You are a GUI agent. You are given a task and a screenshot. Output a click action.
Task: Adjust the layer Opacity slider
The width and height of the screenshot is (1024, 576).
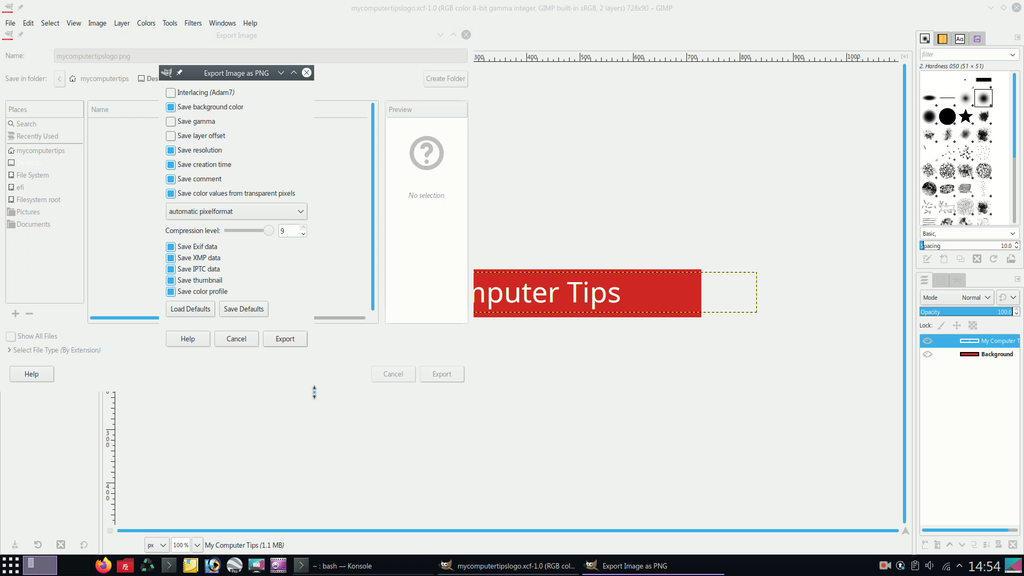click(x=969, y=312)
